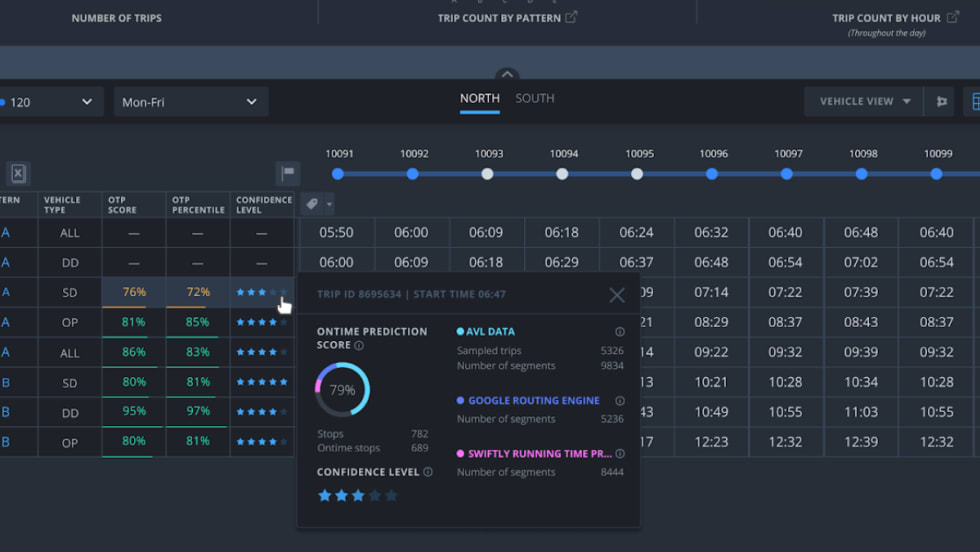Click the flag icon above Confidence Level column
This screenshot has width=980, height=552.
[287, 173]
